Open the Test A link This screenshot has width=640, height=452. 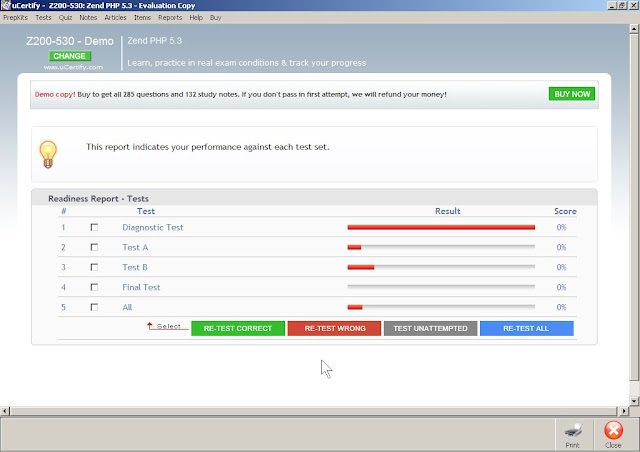pyautogui.click(x=135, y=247)
